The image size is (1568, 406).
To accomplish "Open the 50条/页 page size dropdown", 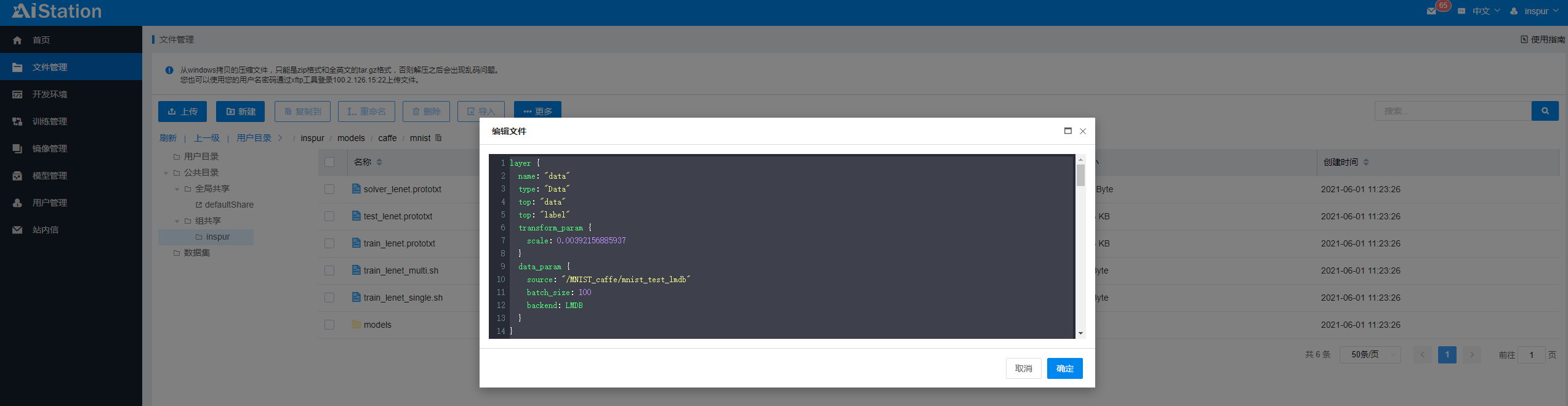I will (1370, 354).
